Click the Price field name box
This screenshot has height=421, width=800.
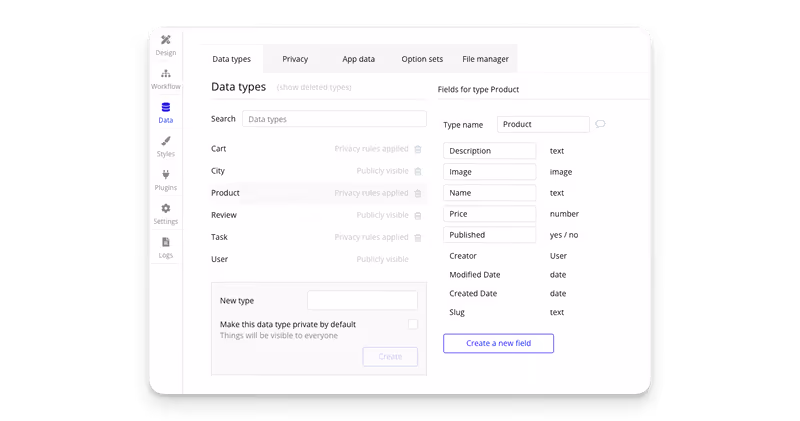click(490, 213)
